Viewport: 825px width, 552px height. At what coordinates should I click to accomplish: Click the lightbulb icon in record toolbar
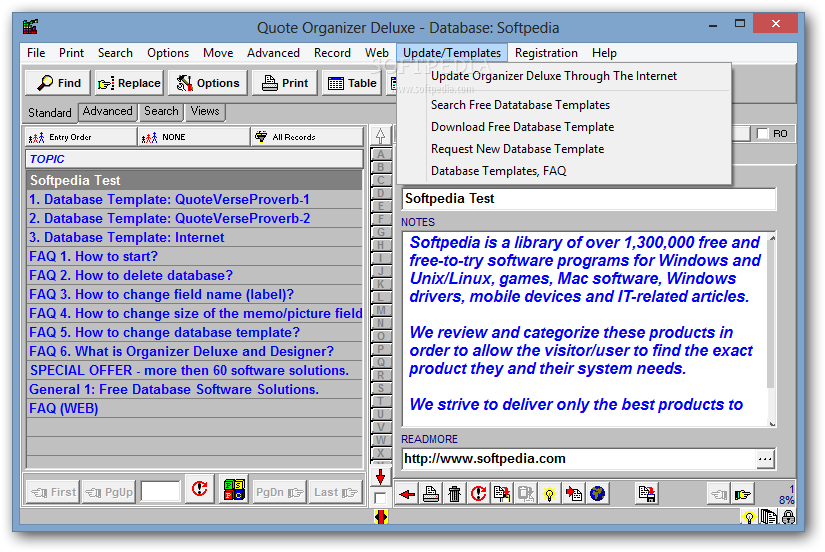click(x=549, y=494)
